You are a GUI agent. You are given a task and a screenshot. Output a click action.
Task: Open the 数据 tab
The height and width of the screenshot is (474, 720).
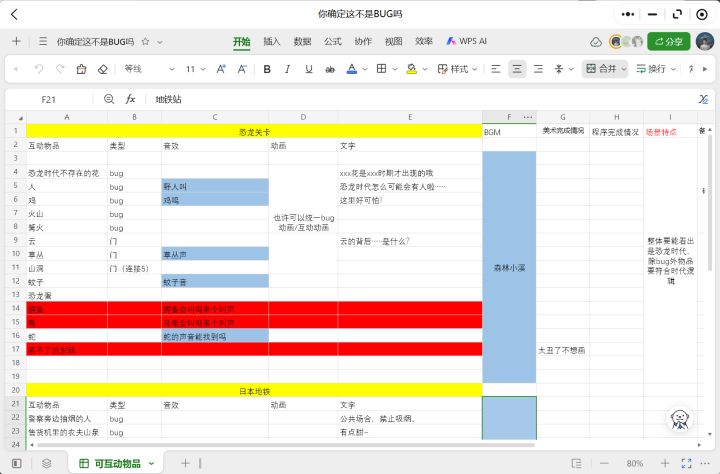(302, 41)
